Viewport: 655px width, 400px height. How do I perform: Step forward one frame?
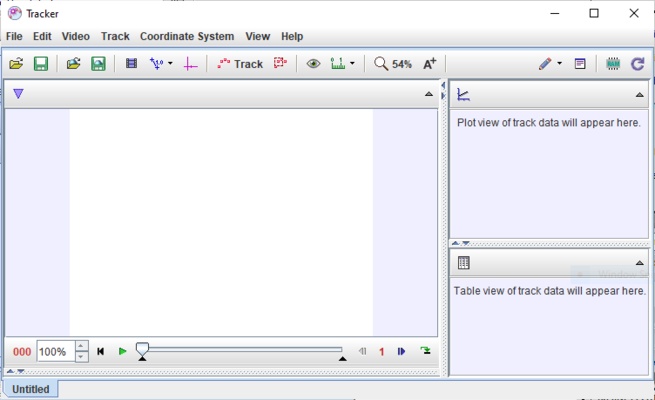coord(401,352)
